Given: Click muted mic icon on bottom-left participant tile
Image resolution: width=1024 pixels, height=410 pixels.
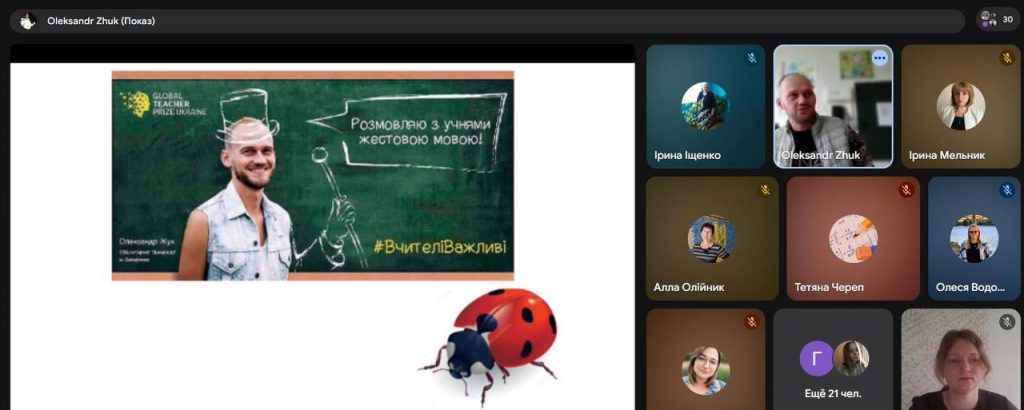Looking at the screenshot, I should click(751, 322).
